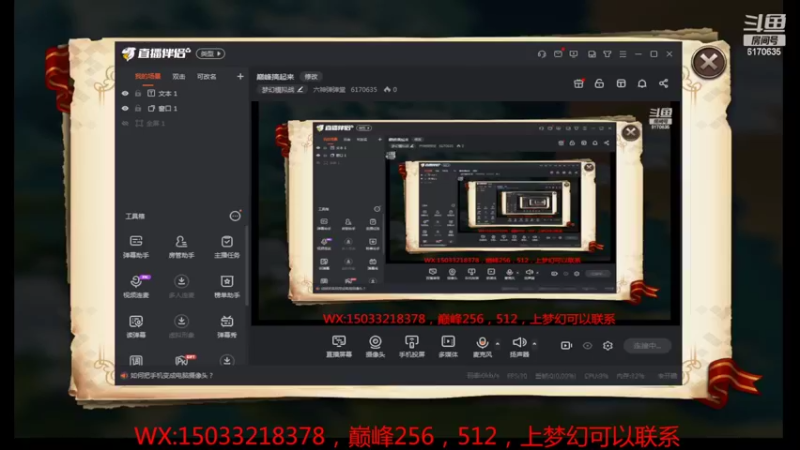The image size is (800, 450).
Task: Open the messages envelope icon in title bar
Action: pos(558,54)
